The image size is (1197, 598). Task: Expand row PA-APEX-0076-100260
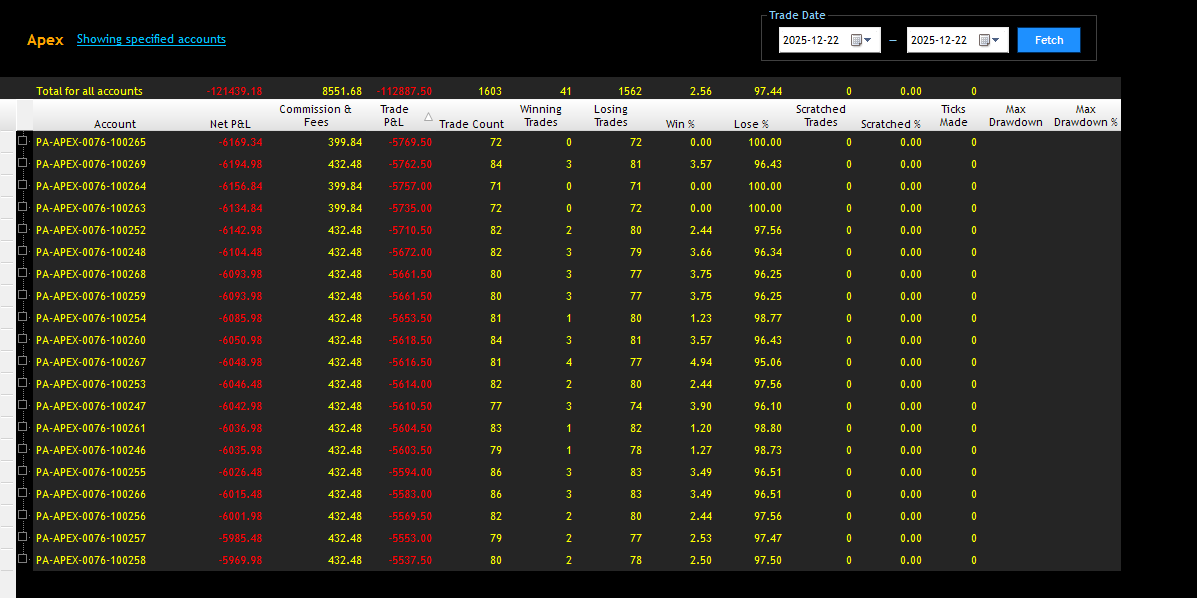click(23, 340)
